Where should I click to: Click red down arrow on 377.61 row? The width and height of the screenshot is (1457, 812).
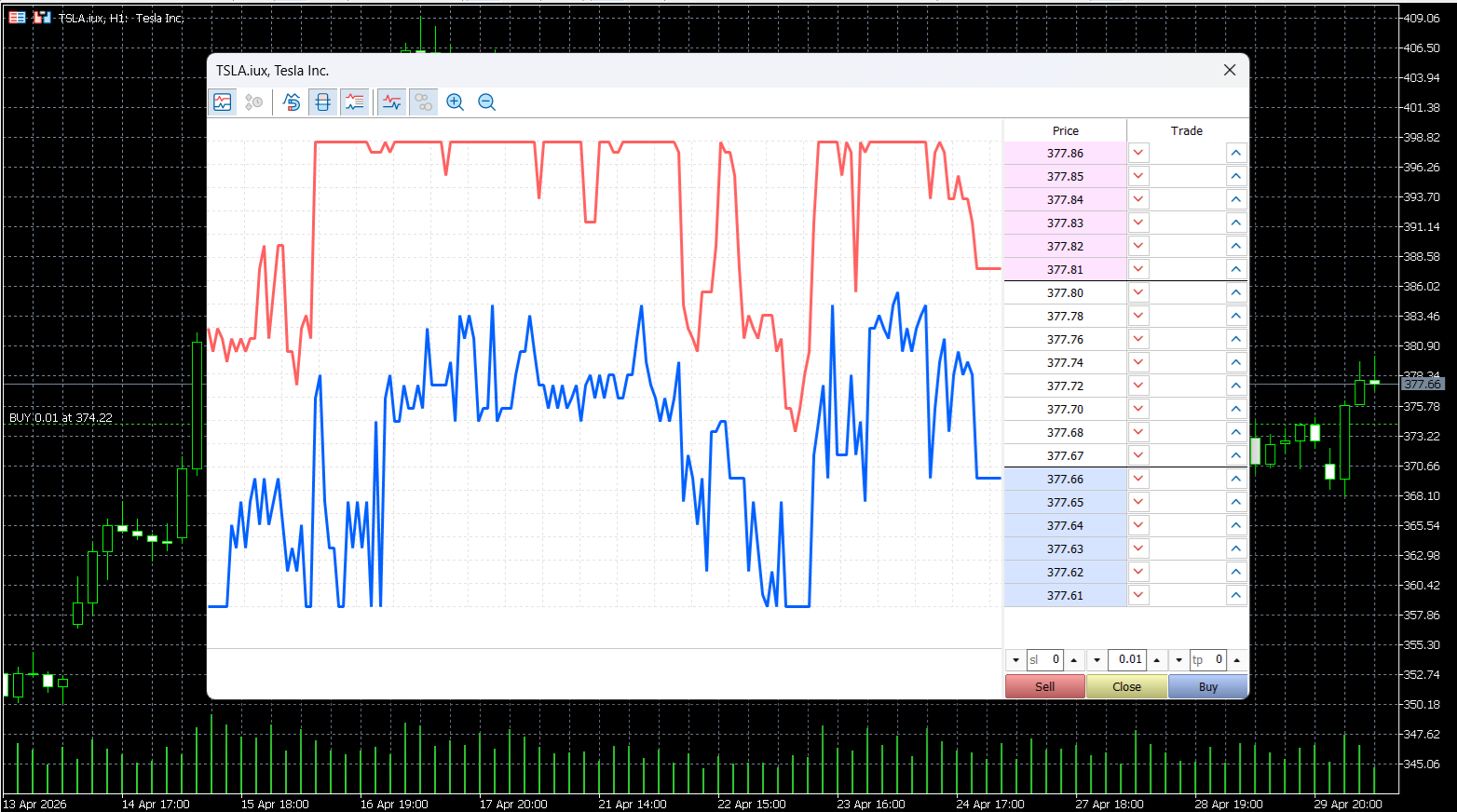click(x=1138, y=595)
